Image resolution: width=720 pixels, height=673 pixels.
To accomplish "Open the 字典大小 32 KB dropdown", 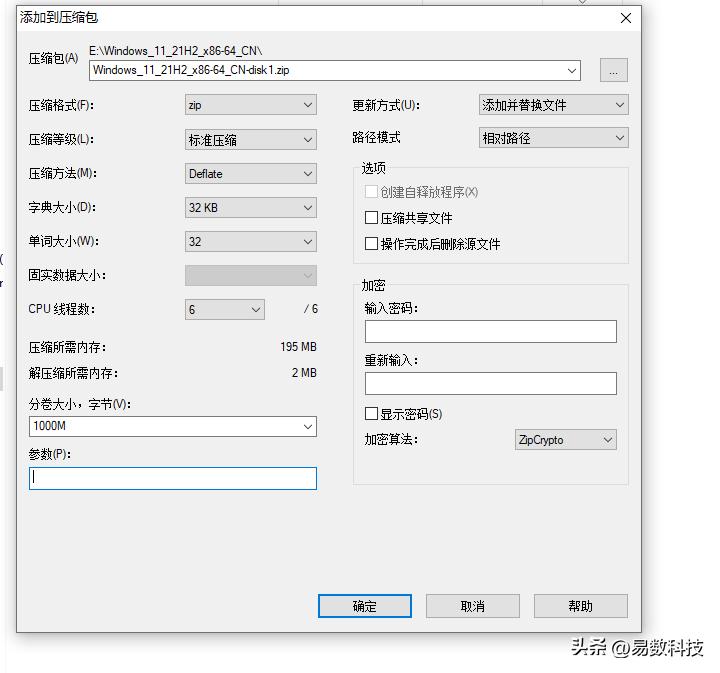I will pyautogui.click(x=251, y=208).
